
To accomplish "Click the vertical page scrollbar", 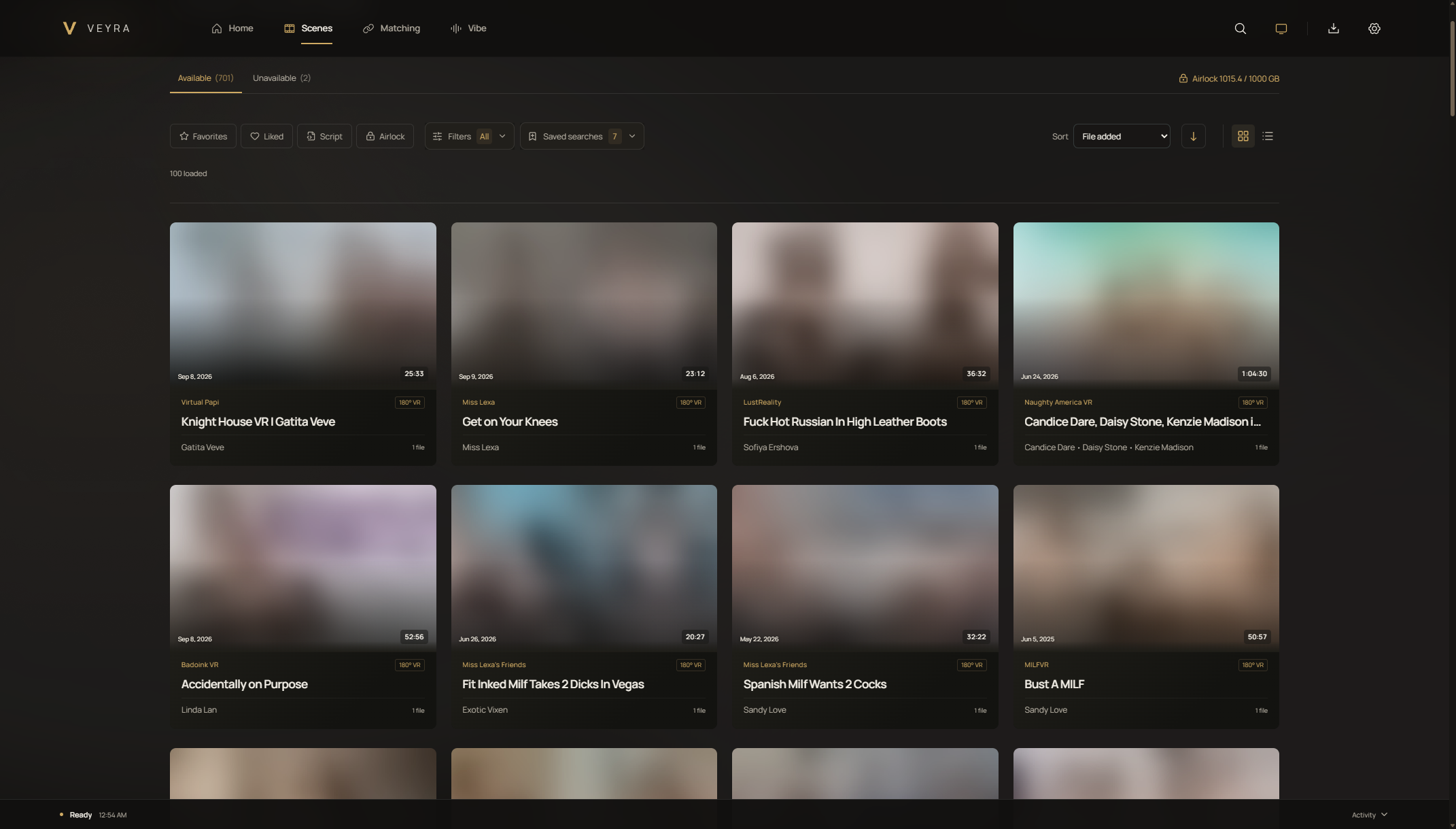I will [x=1453, y=68].
